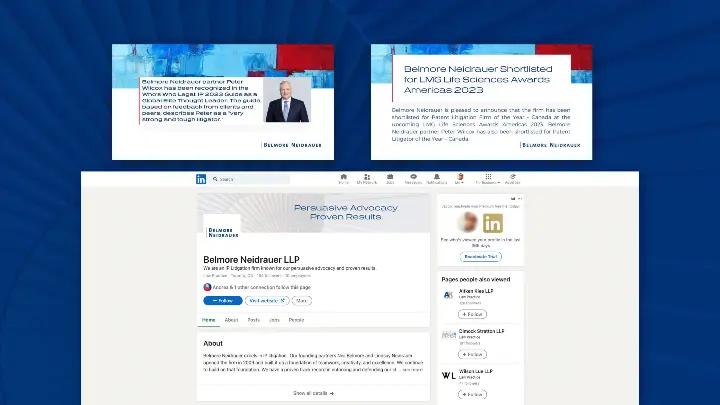This screenshot has width=720, height=405.
Task: Switch to the About tab
Action: pos(231,320)
